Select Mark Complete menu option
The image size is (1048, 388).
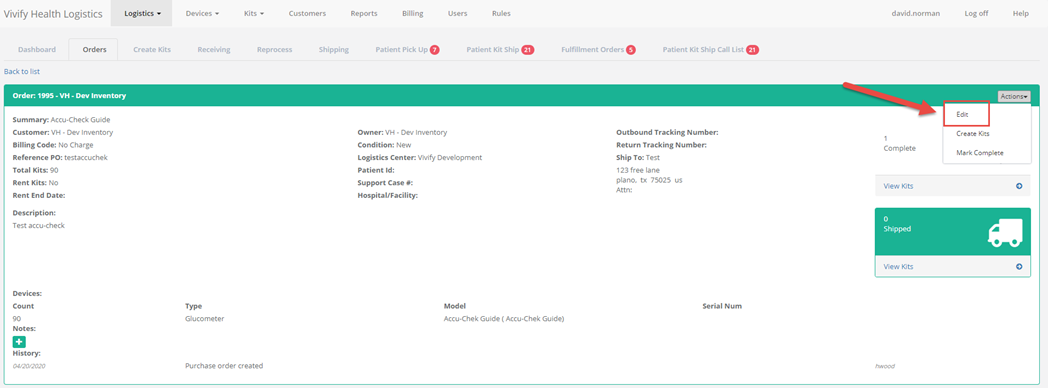tap(980, 153)
